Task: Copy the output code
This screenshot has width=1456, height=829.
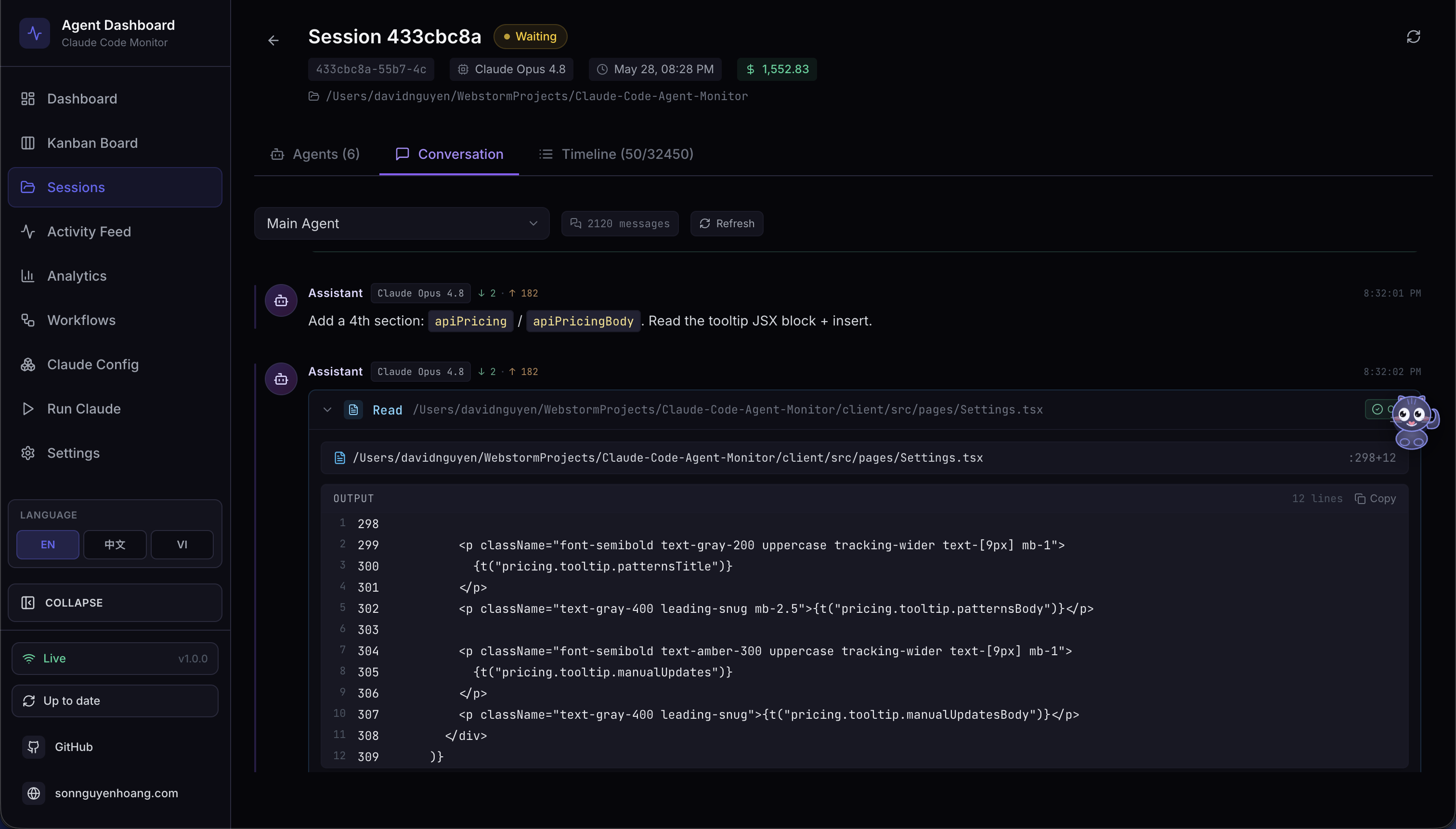Action: pyautogui.click(x=1375, y=499)
